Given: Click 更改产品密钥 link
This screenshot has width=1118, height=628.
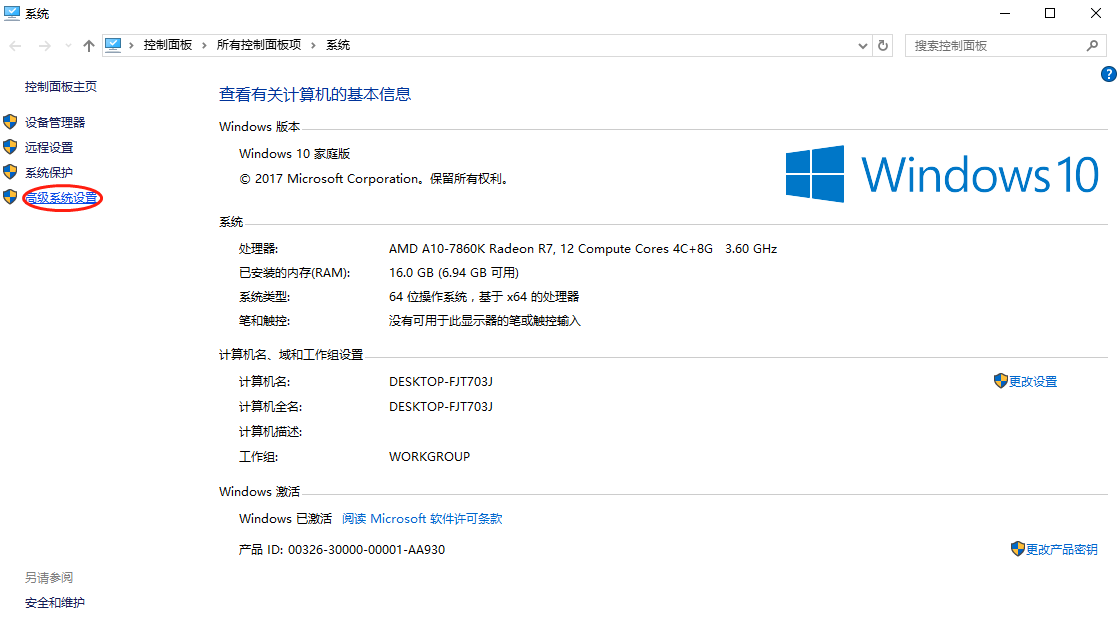Looking at the screenshot, I should [x=1062, y=550].
